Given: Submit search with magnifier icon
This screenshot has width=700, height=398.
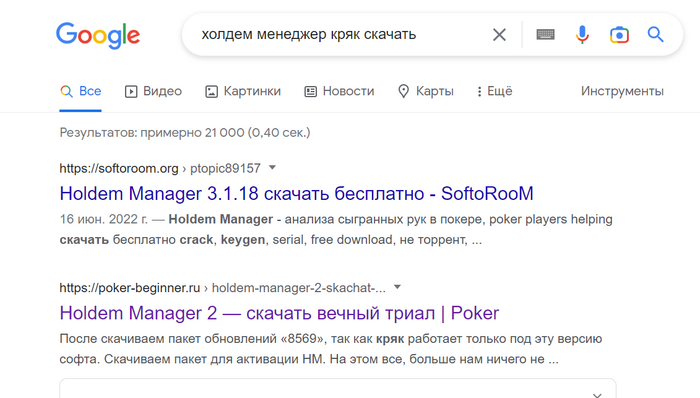Looking at the screenshot, I should point(655,34).
